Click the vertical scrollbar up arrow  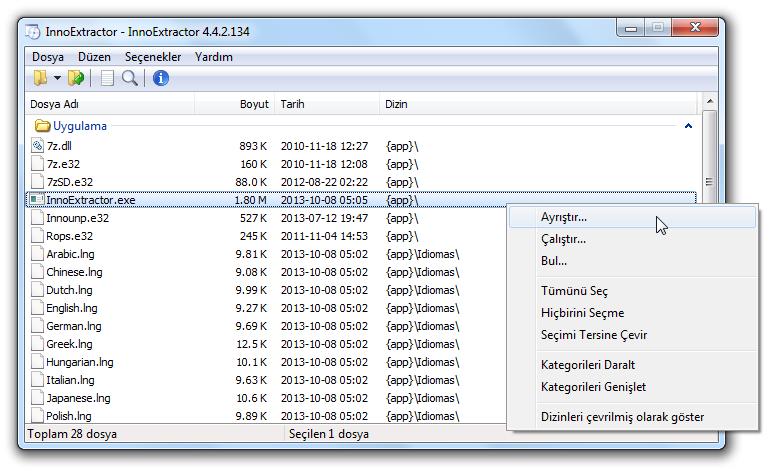[709, 102]
